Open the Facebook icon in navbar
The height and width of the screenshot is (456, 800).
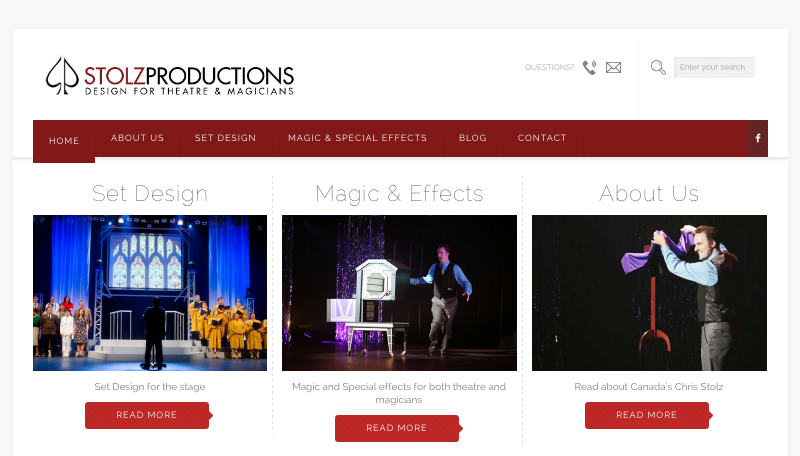(758, 138)
